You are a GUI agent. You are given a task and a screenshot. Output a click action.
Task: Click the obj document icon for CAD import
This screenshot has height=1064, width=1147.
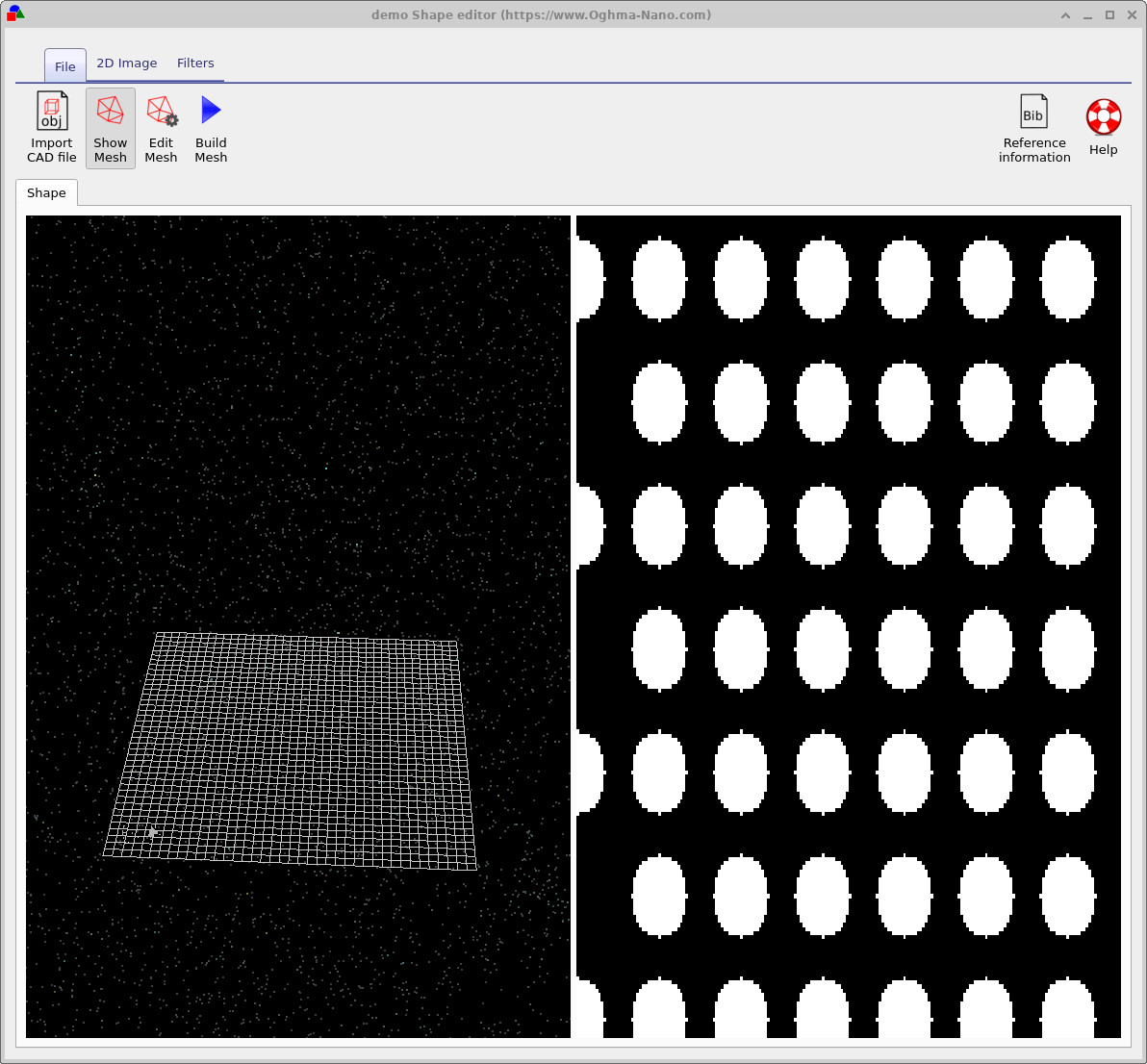pyautogui.click(x=51, y=109)
